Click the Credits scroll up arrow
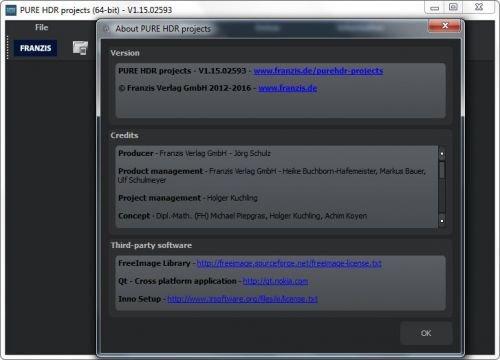This screenshot has width=500, height=360. (442, 154)
